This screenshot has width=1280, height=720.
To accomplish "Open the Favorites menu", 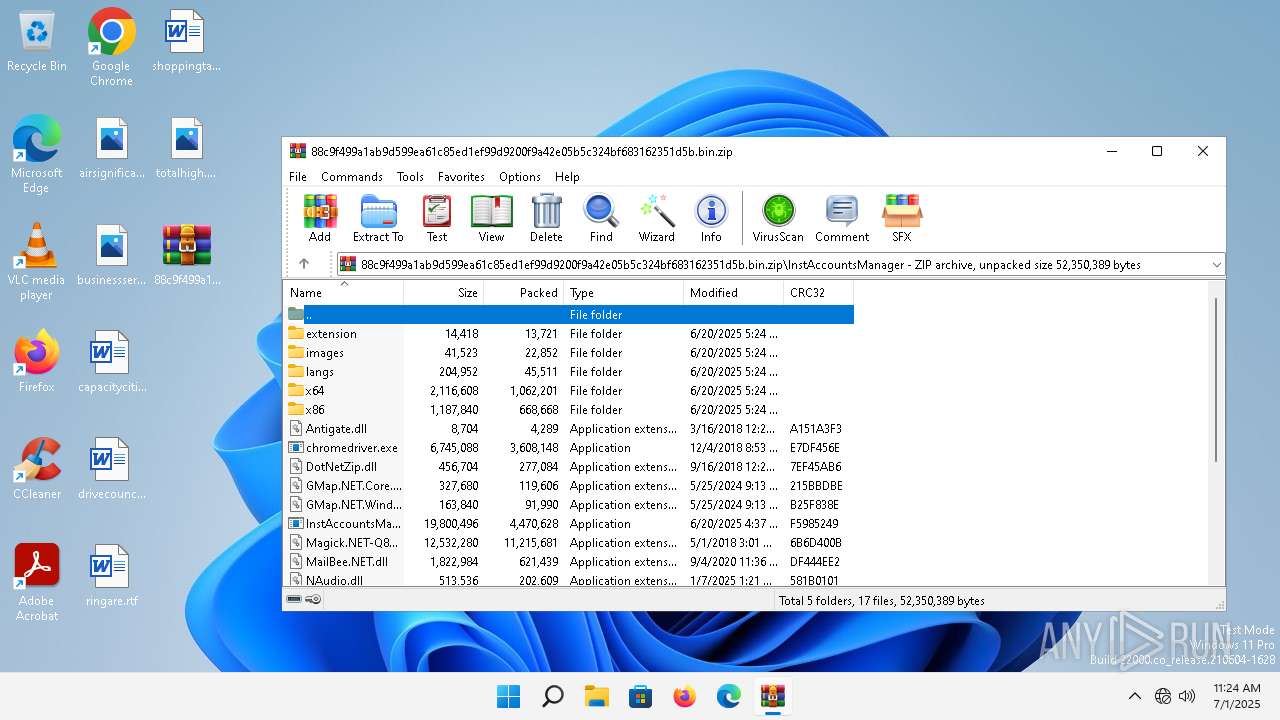I will 461,176.
